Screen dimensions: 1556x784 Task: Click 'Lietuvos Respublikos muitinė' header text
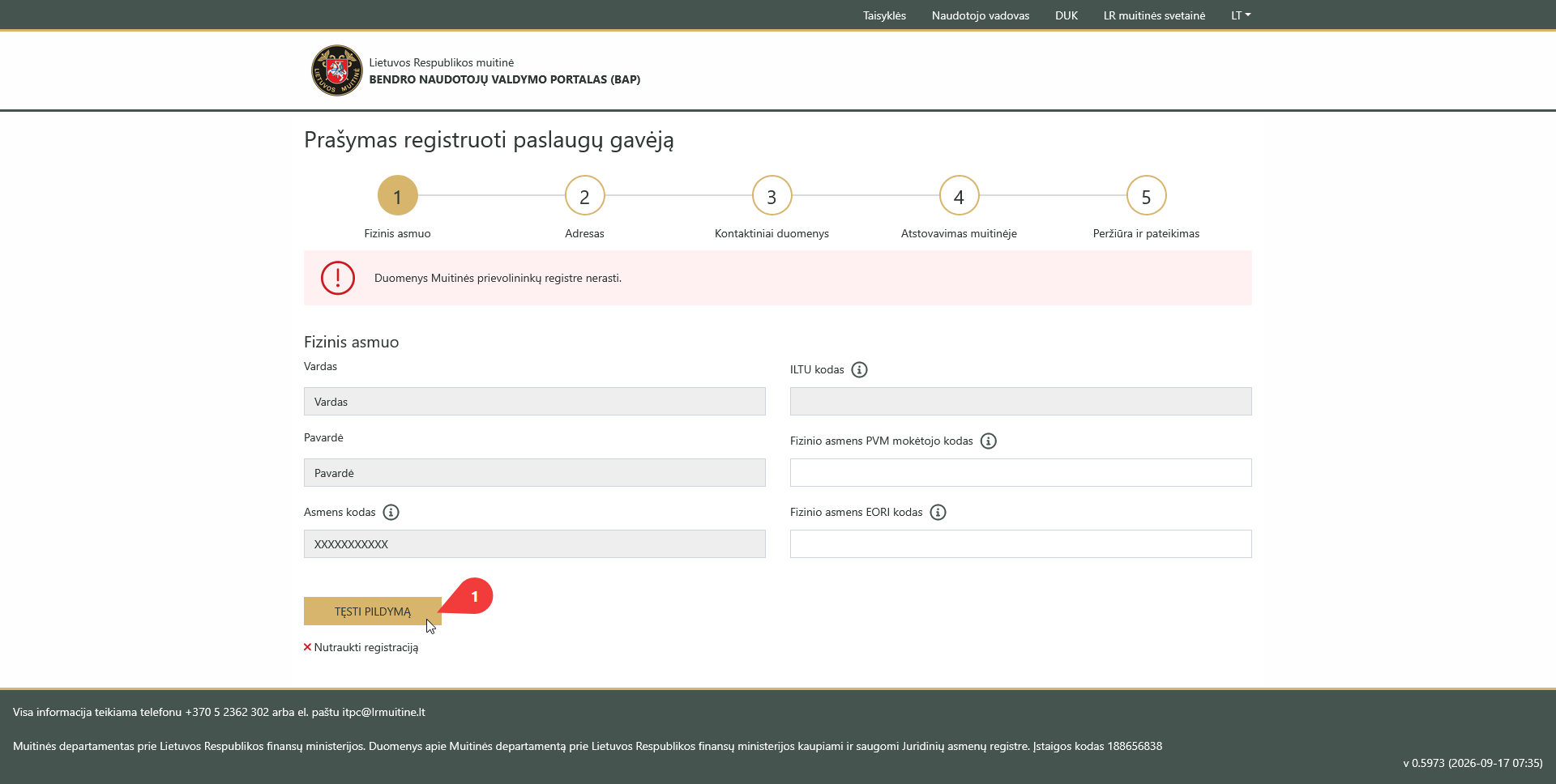point(442,62)
